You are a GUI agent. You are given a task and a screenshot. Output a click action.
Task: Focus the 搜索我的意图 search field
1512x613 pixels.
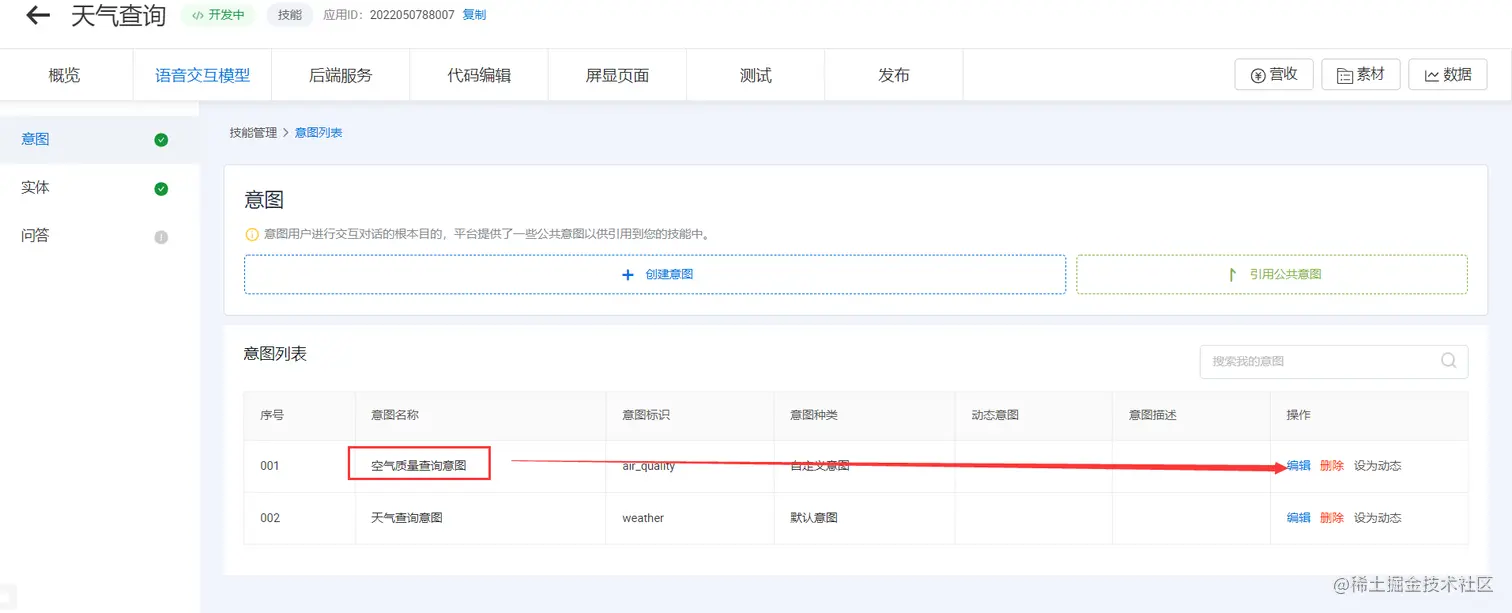(x=1334, y=361)
